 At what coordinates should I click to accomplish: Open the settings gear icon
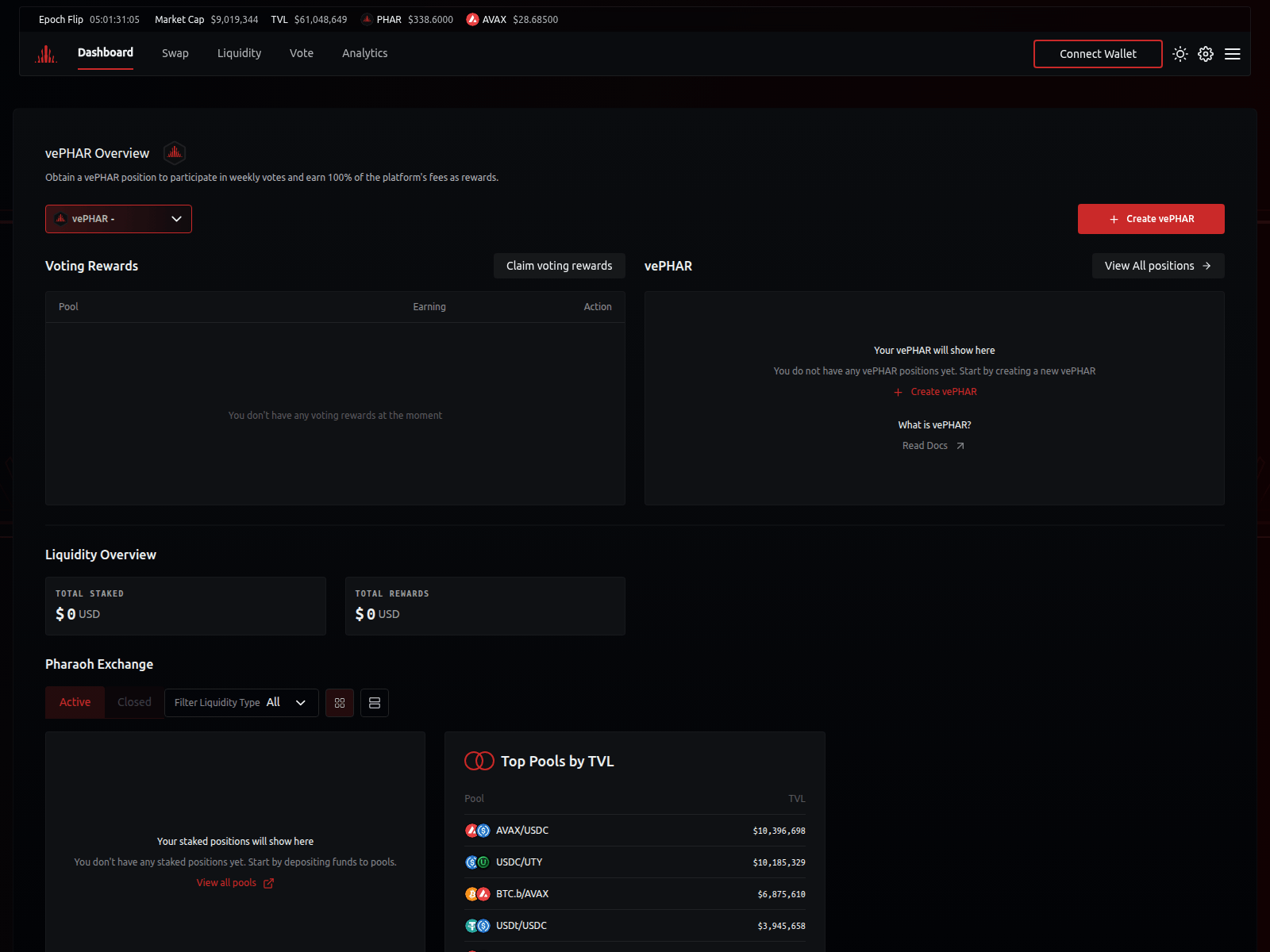point(1206,54)
